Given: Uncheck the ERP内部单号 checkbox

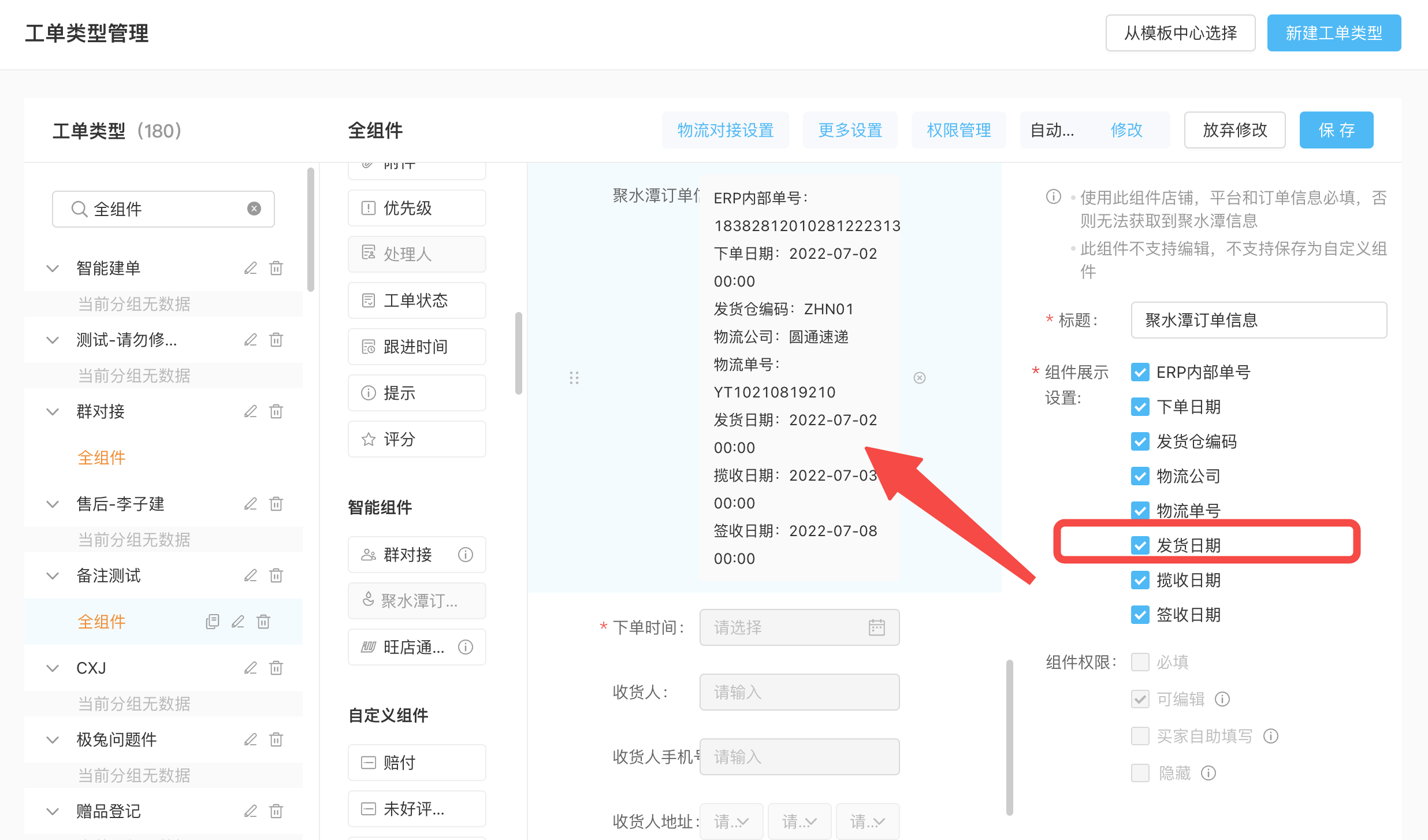Looking at the screenshot, I should (x=1140, y=372).
